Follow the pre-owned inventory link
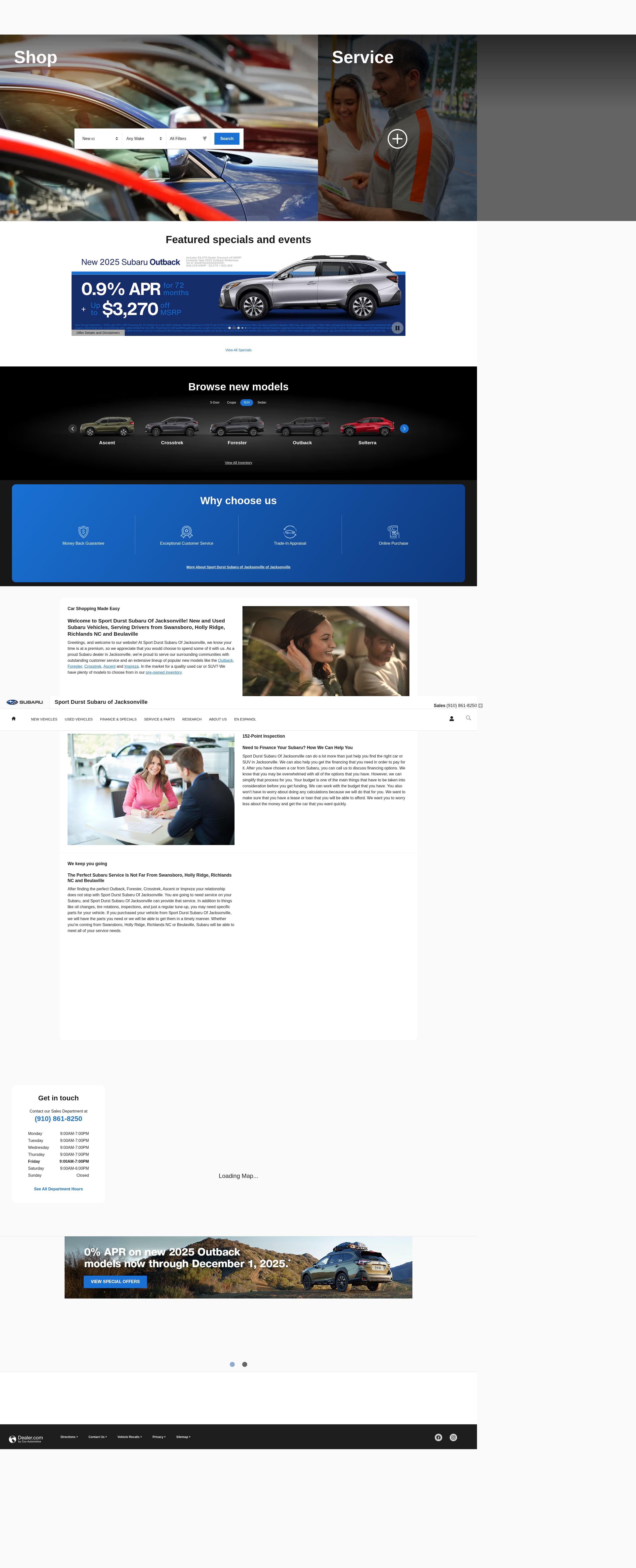 (163, 672)
